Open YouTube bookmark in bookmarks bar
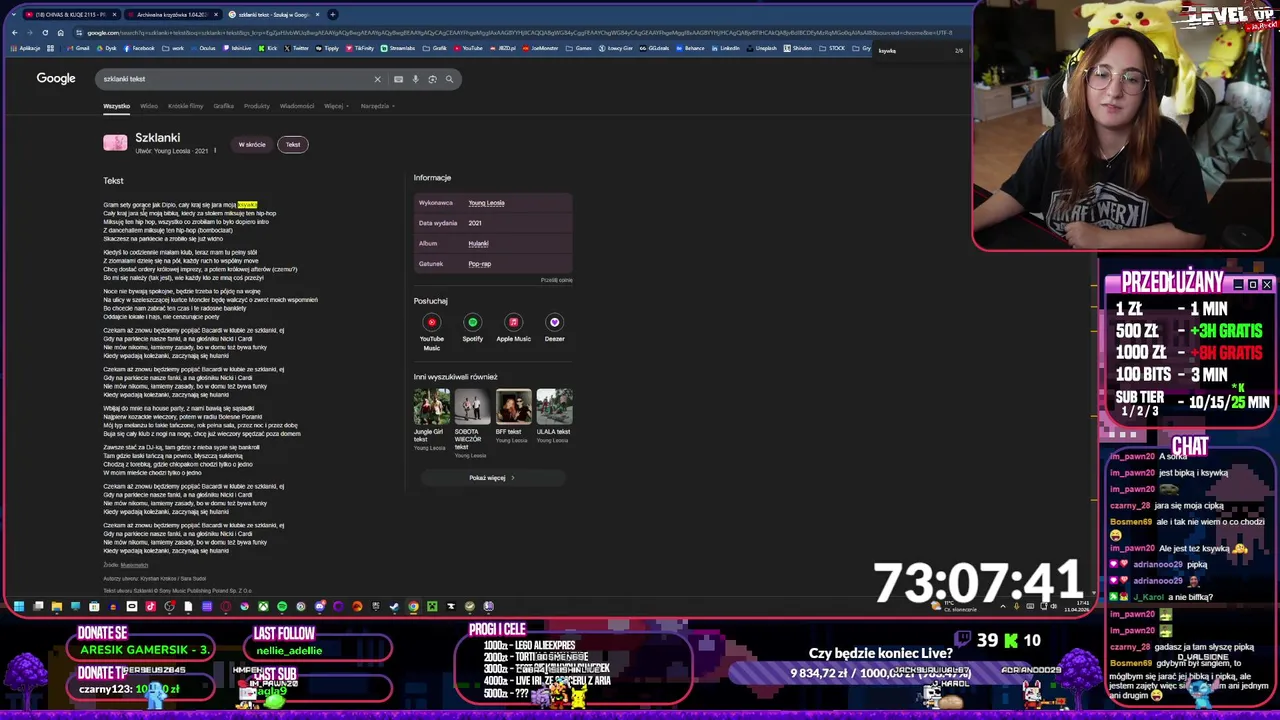The width and height of the screenshot is (1280, 720). pyautogui.click(x=468, y=48)
